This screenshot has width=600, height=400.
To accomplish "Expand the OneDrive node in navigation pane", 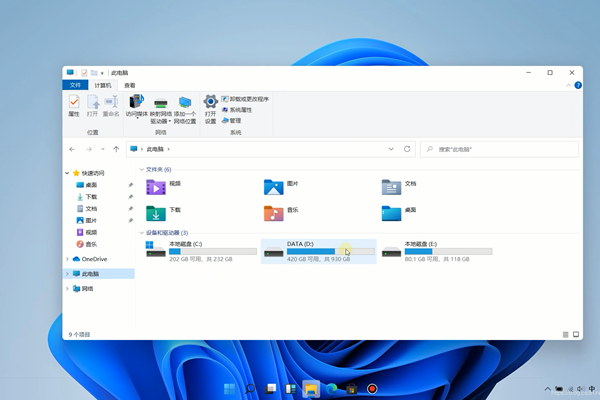I will click(67, 259).
